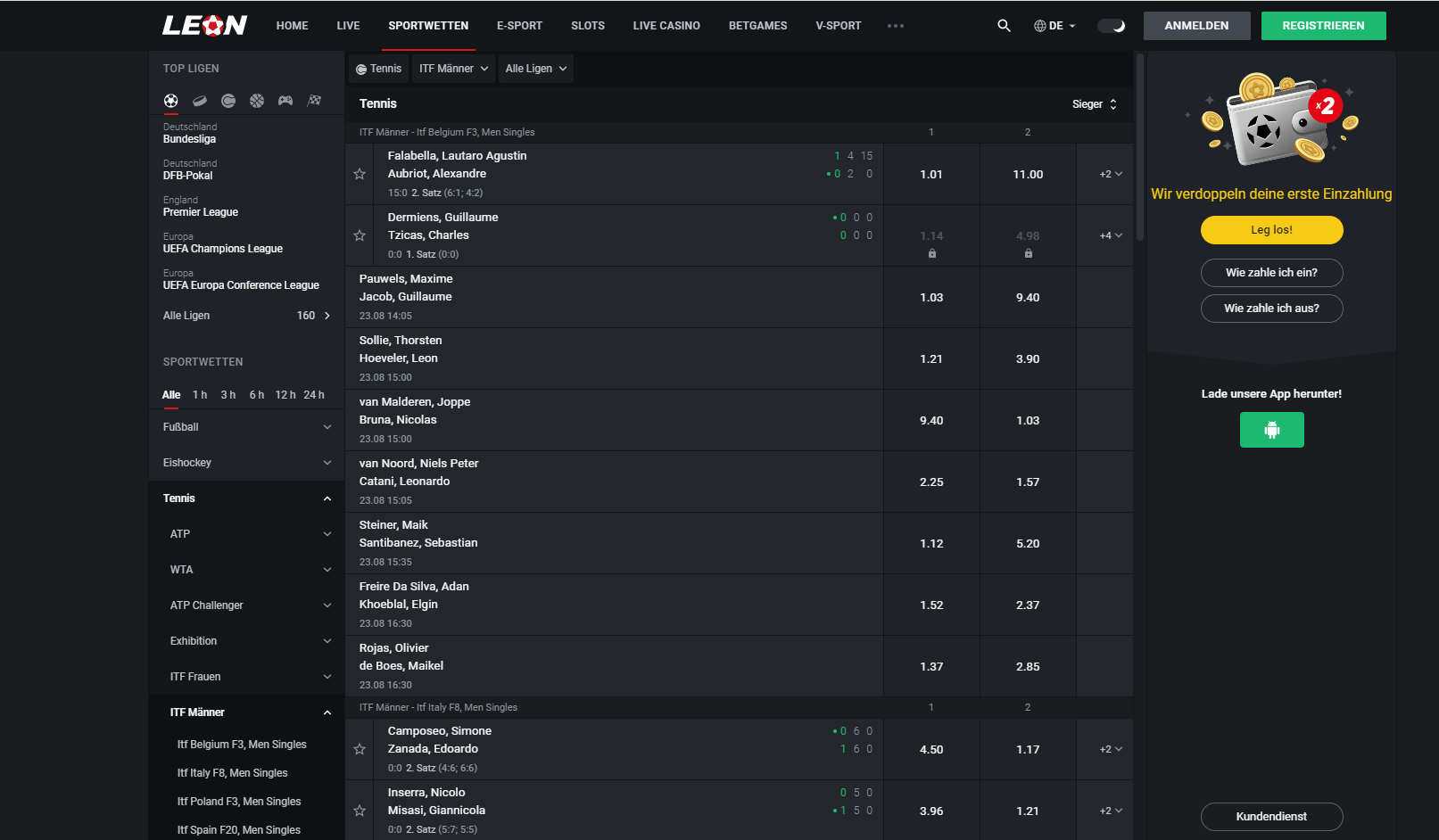This screenshot has width=1439, height=840.
Task: Expand the ATP category
Action: (x=247, y=534)
